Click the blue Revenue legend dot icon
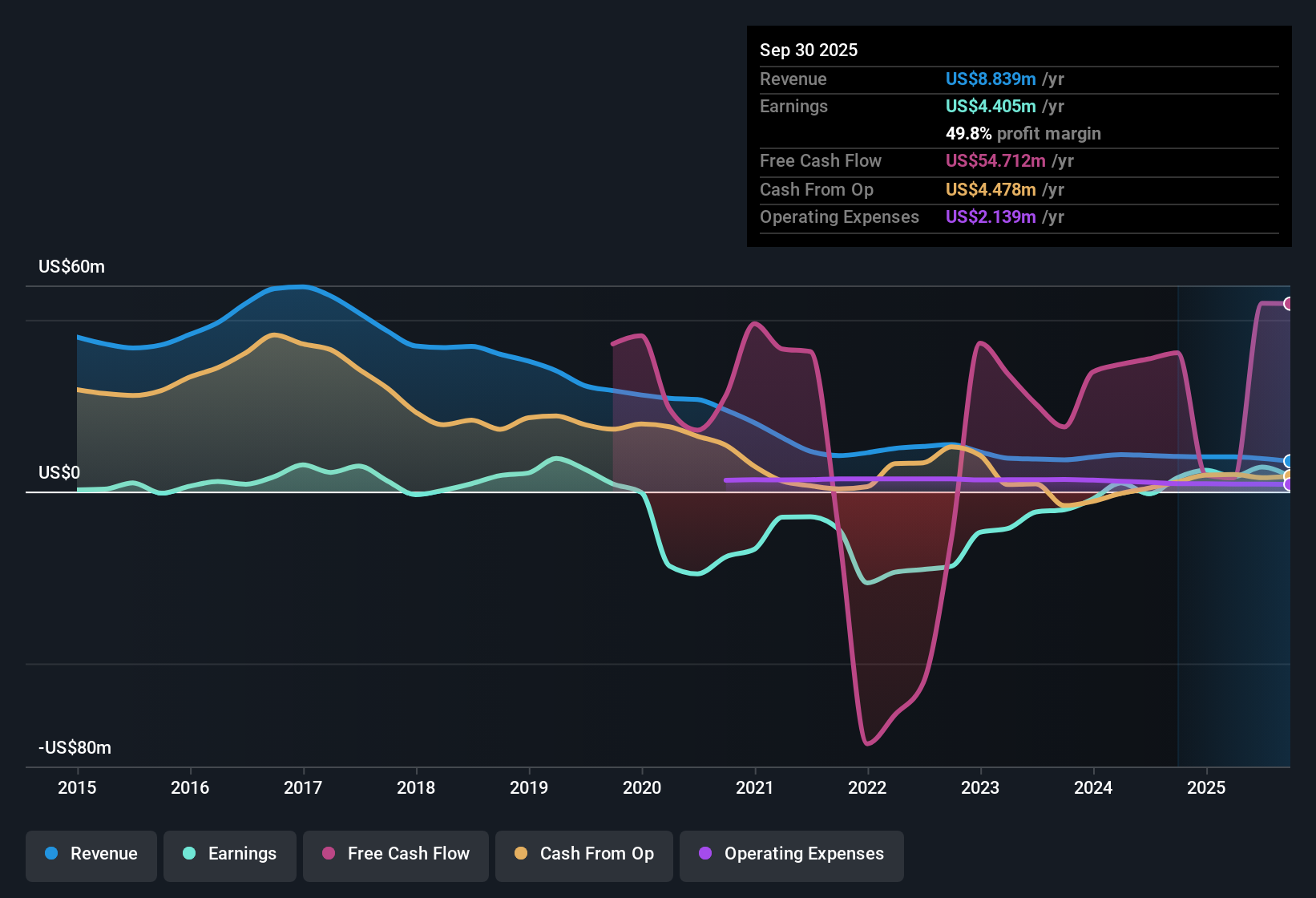The image size is (1316, 898). (50, 854)
